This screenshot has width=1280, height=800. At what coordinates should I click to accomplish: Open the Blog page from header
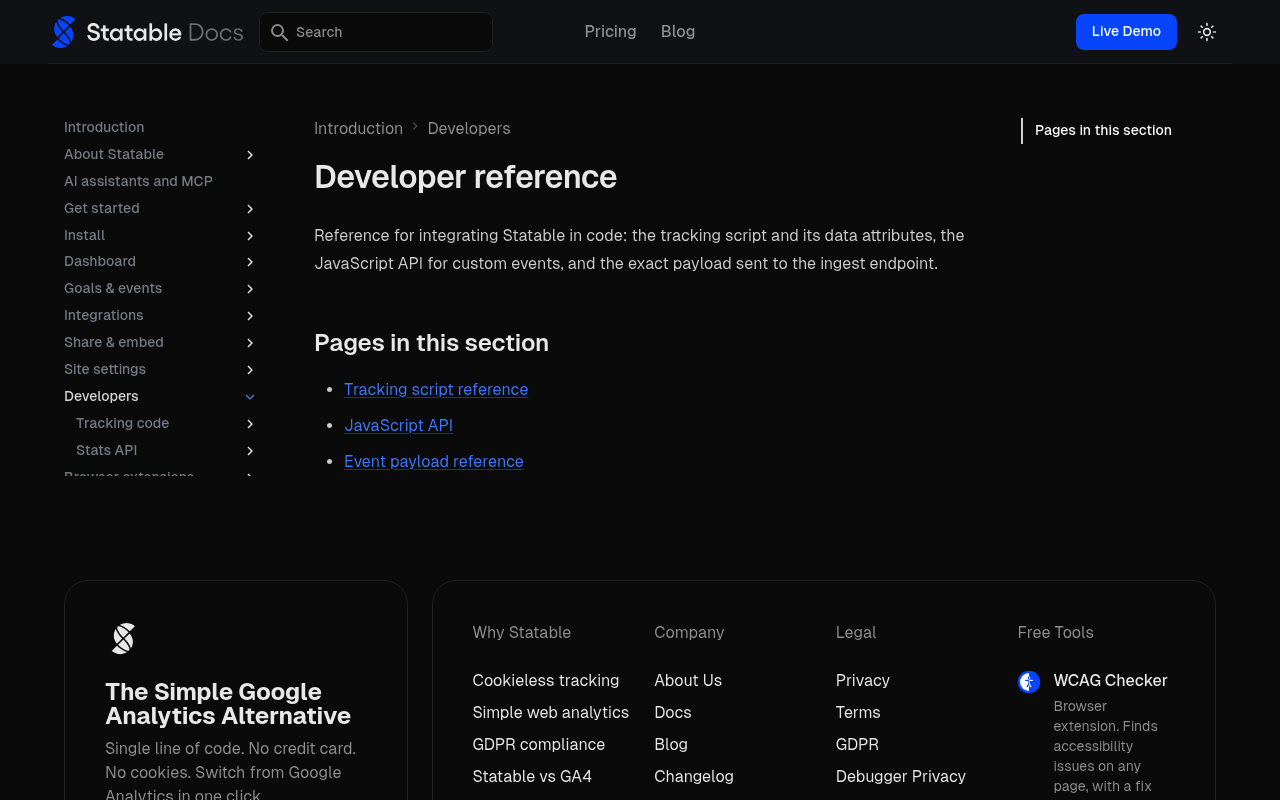click(678, 32)
